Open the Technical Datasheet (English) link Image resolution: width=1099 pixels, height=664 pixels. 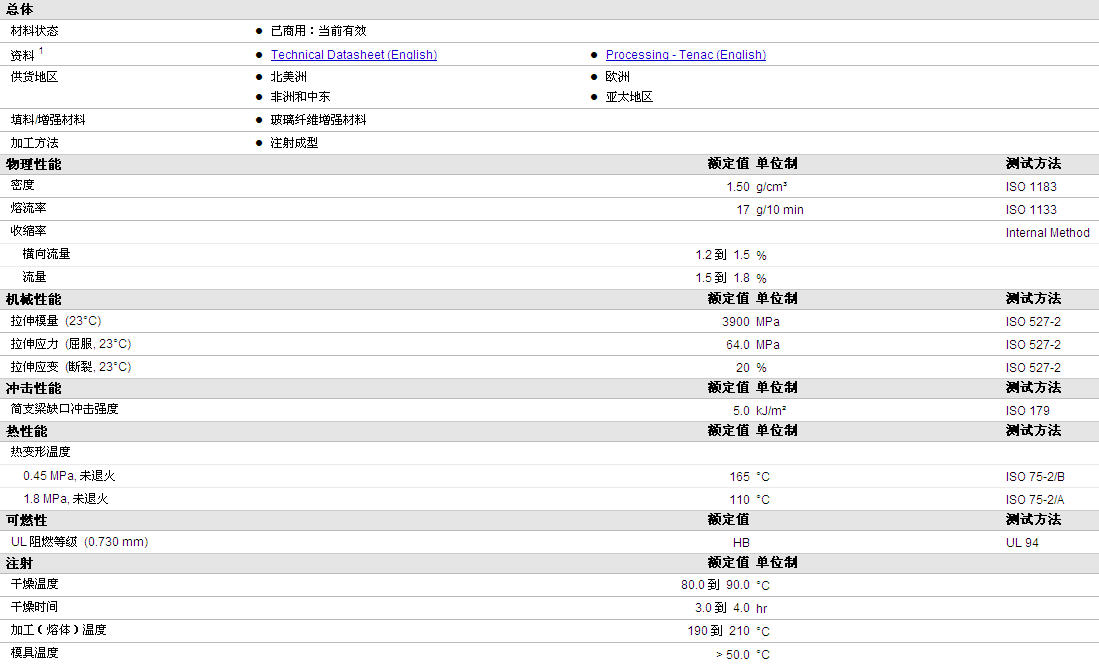point(354,55)
